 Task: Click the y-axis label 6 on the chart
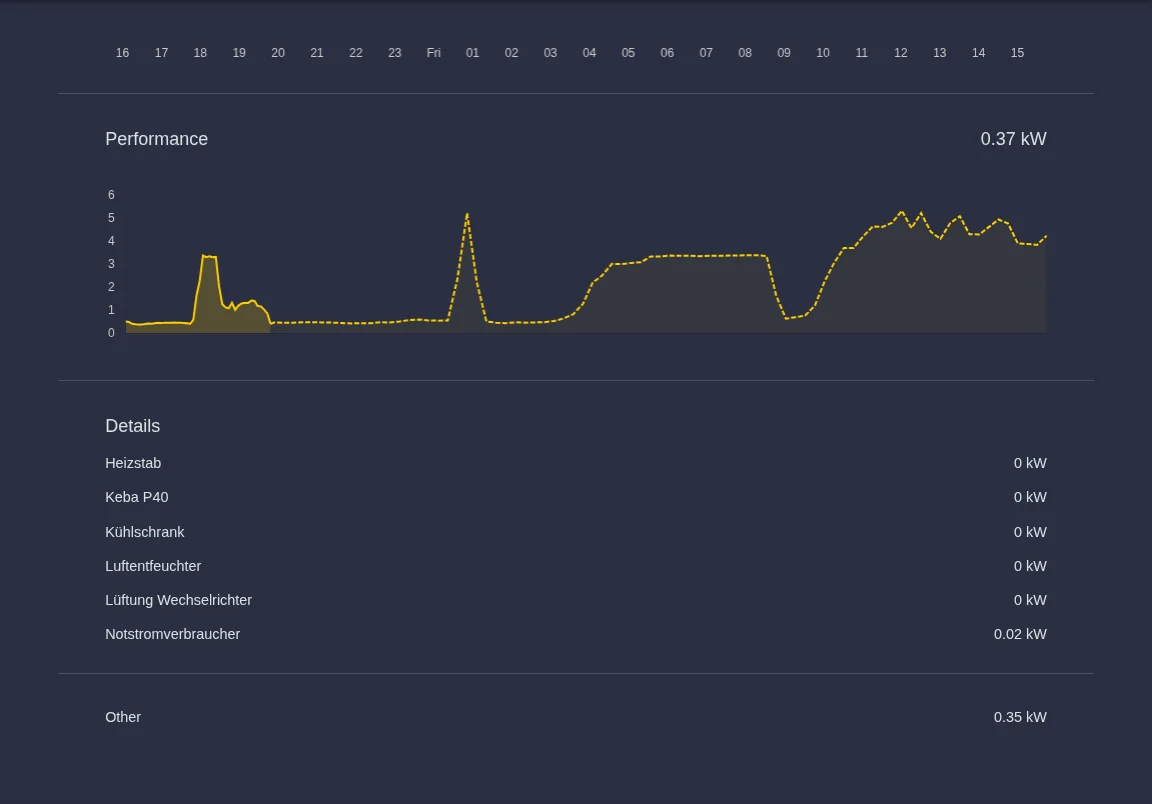112,195
